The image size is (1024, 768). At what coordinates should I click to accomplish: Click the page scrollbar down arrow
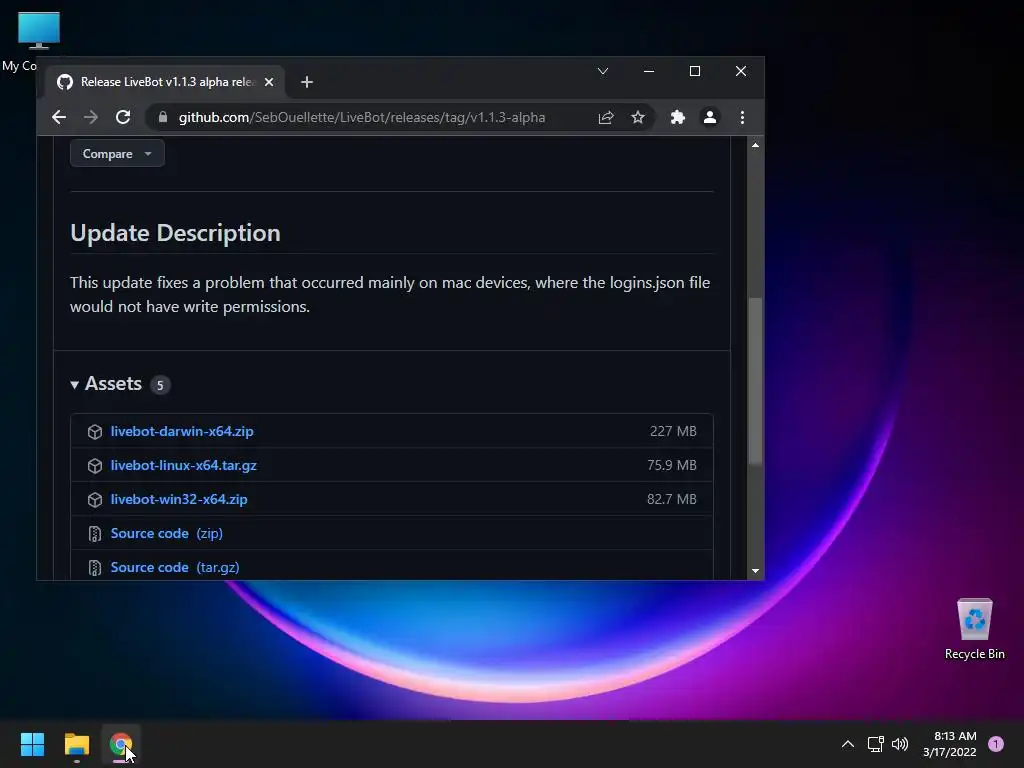756,571
